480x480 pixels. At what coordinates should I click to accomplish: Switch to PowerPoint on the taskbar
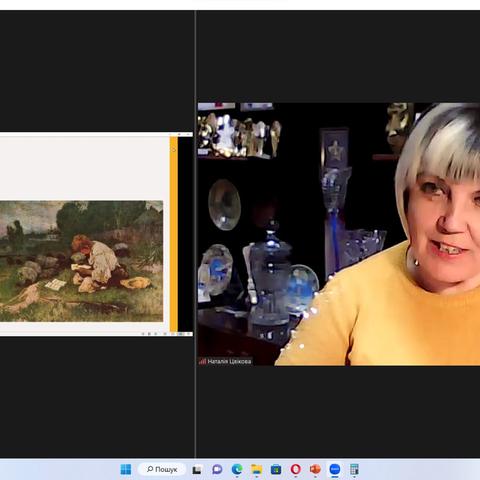(x=315, y=469)
